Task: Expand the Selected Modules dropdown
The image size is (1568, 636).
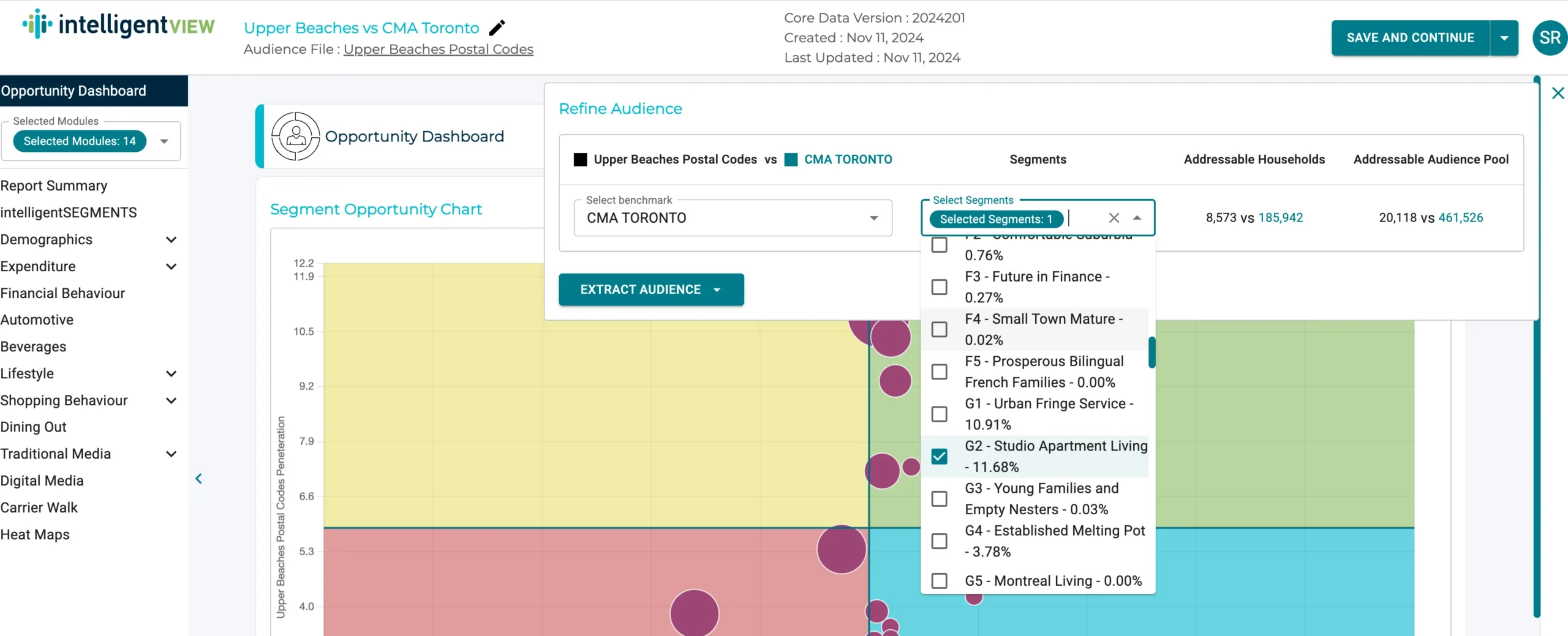Action: [x=164, y=141]
